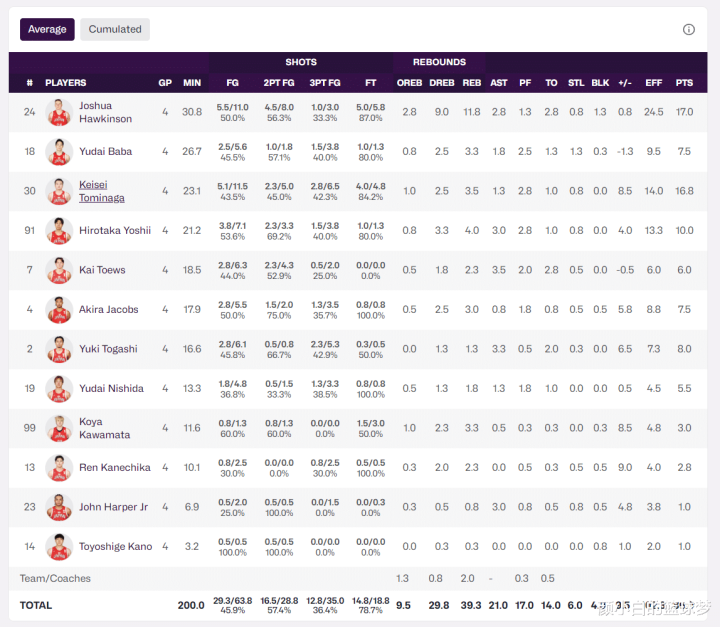The width and height of the screenshot is (720, 627).
Task: Switch to the Cumulated stats view
Action: tap(115, 29)
